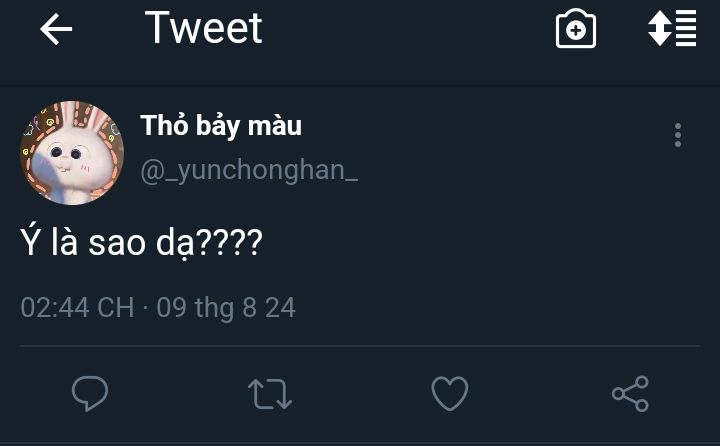Open the camera plus icon in header
The image size is (720, 446).
click(576, 30)
